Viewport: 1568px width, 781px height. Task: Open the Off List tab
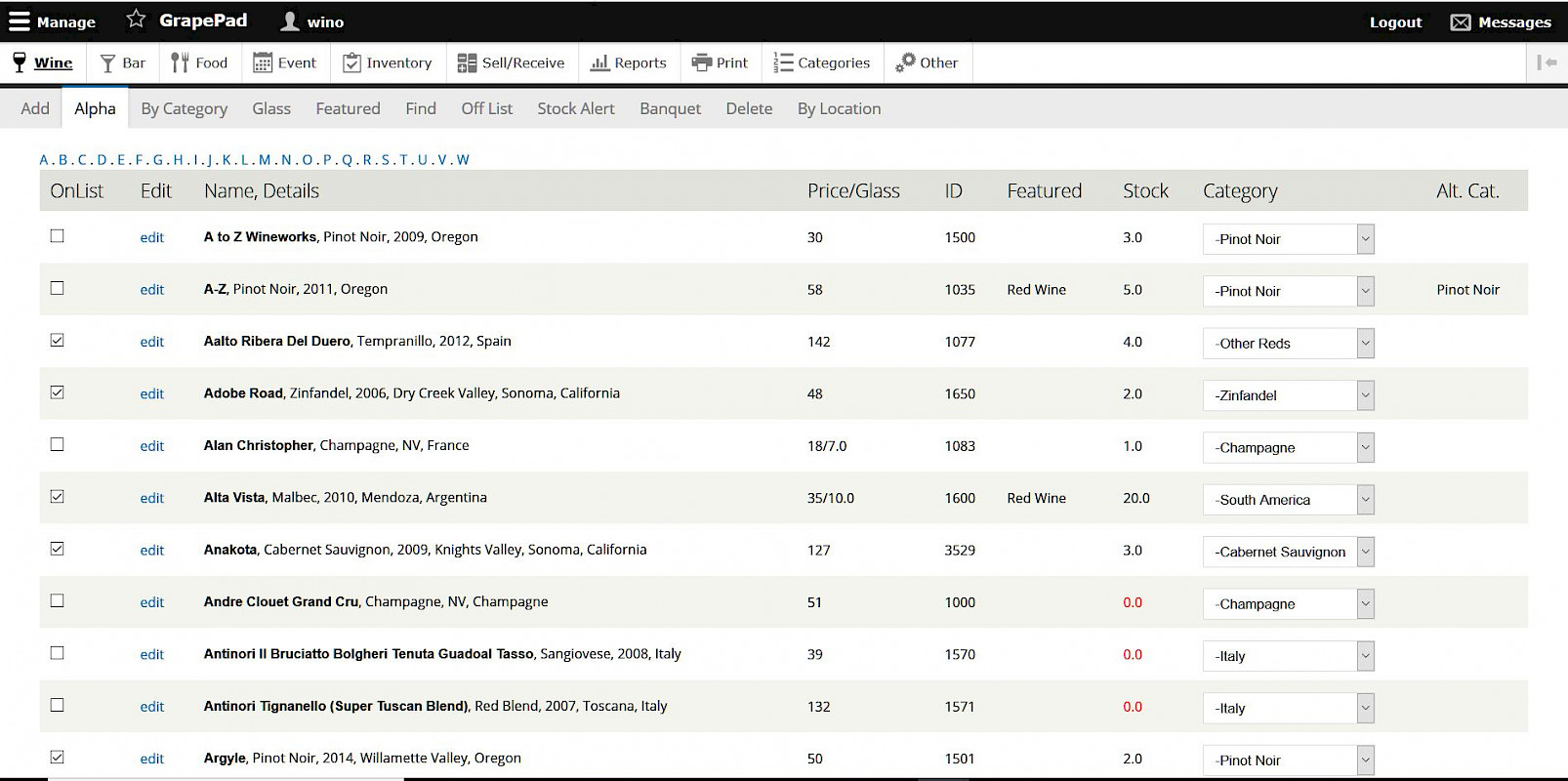tap(486, 108)
